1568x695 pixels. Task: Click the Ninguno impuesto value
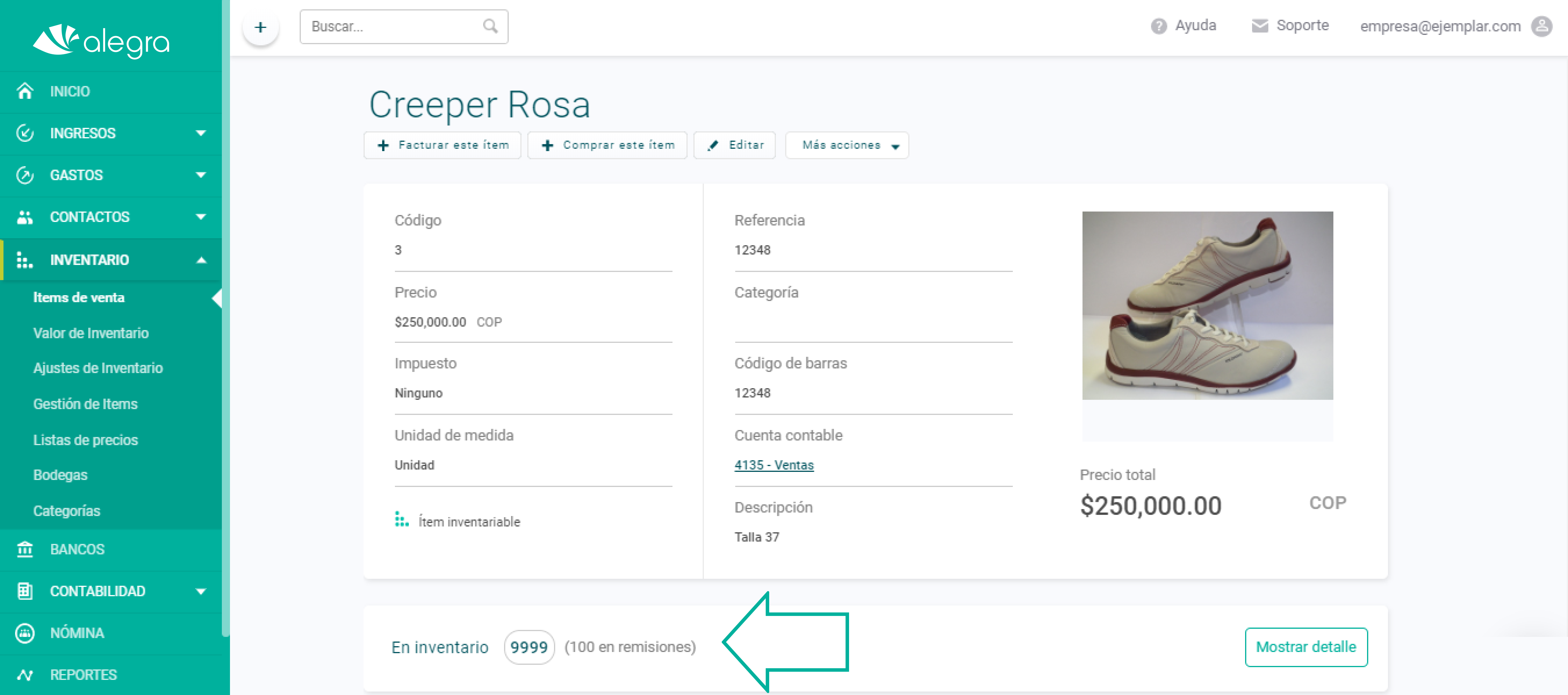(x=418, y=393)
